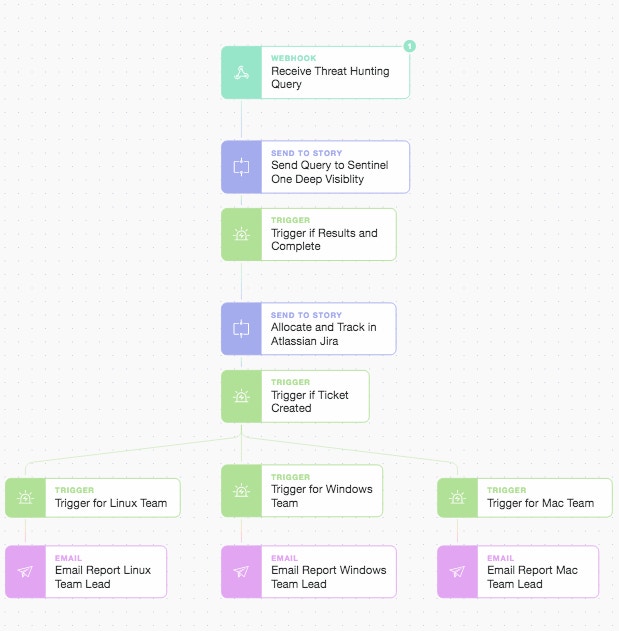Click the send-to-story icon for Sentinel One query
This screenshot has width=619, height=631.
click(241, 167)
